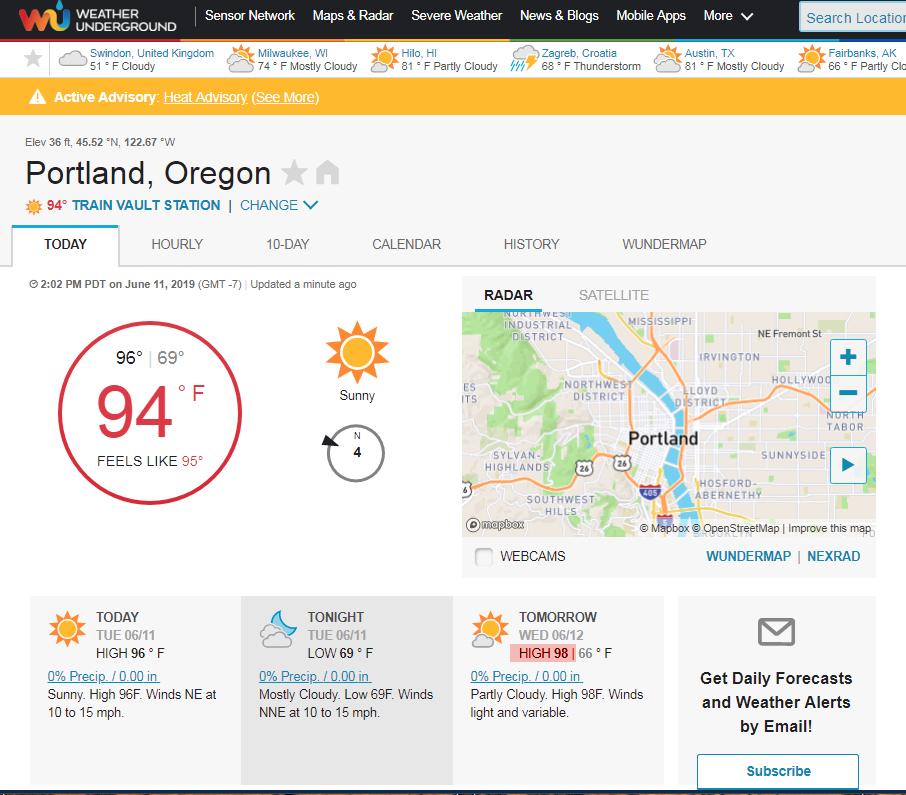The height and width of the screenshot is (795, 906).
Task: Click the Weather Underground logo
Action: 97,18
